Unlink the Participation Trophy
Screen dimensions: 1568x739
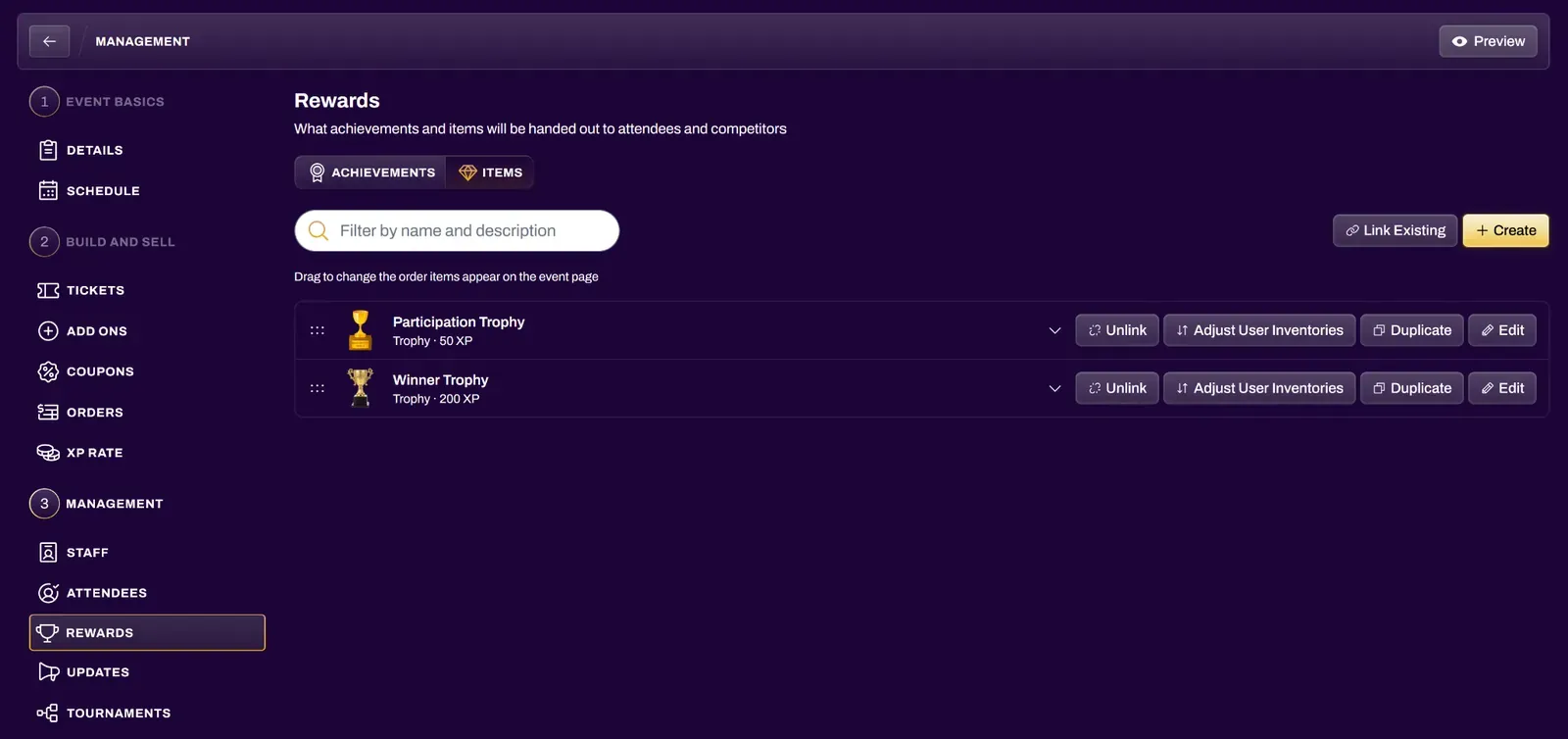[1117, 330]
